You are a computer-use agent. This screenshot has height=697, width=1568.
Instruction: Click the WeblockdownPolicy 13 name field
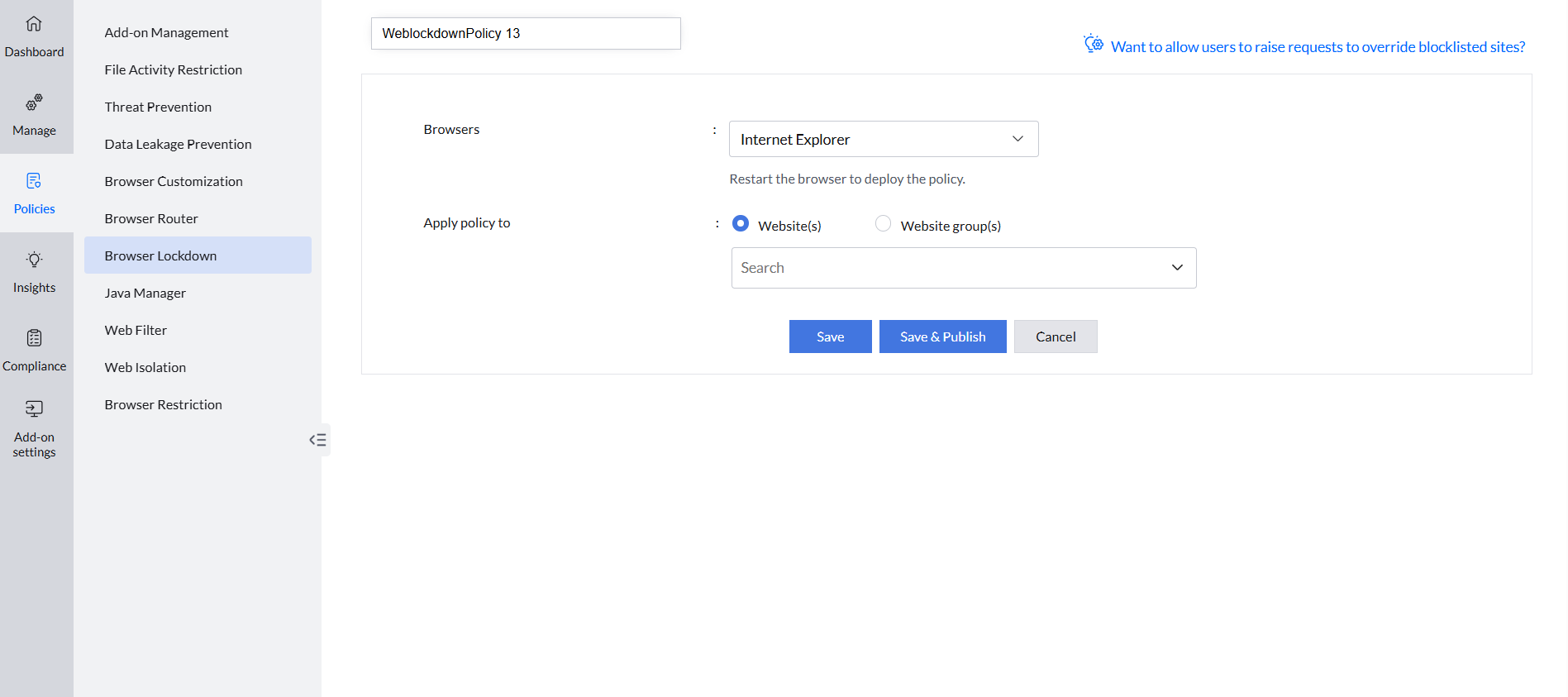tap(526, 34)
